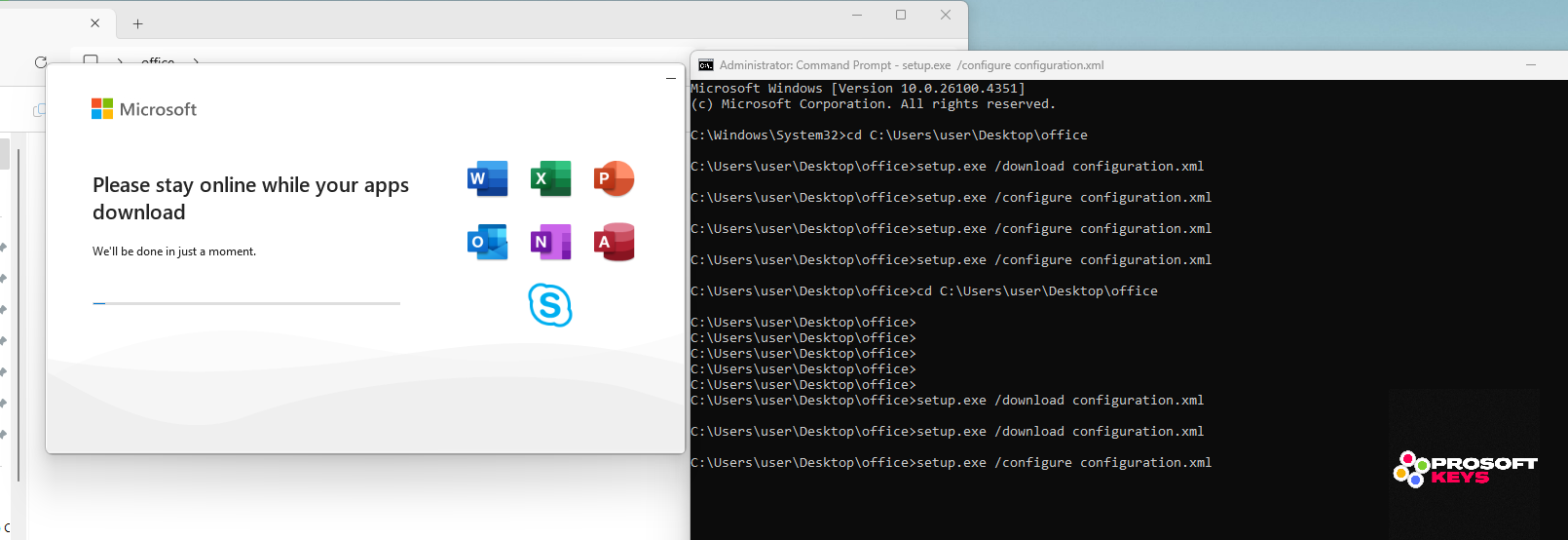
Task: Click the Outlook app icon
Action: tap(487, 242)
